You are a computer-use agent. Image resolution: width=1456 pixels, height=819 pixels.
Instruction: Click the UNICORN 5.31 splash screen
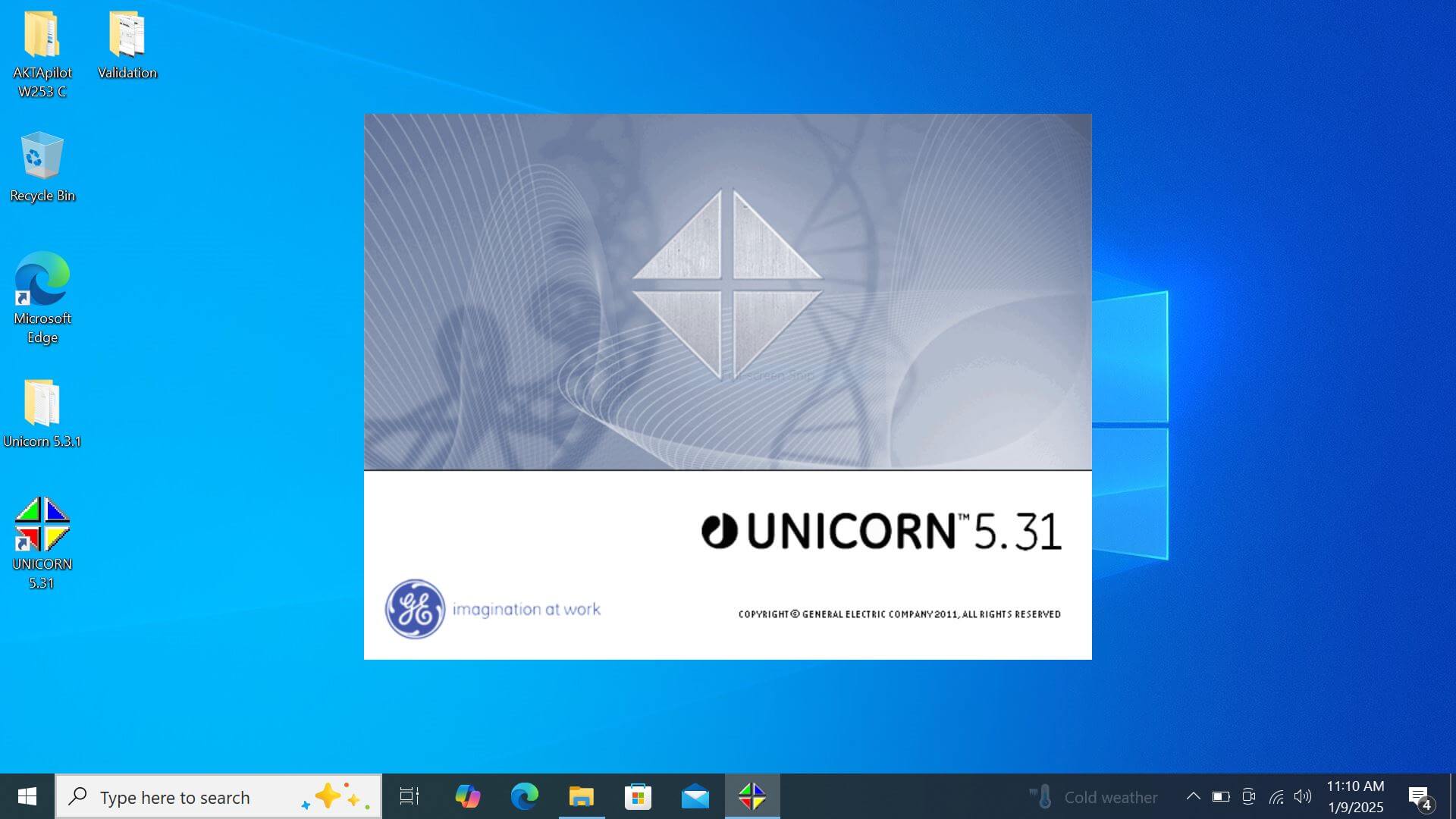coord(728,387)
